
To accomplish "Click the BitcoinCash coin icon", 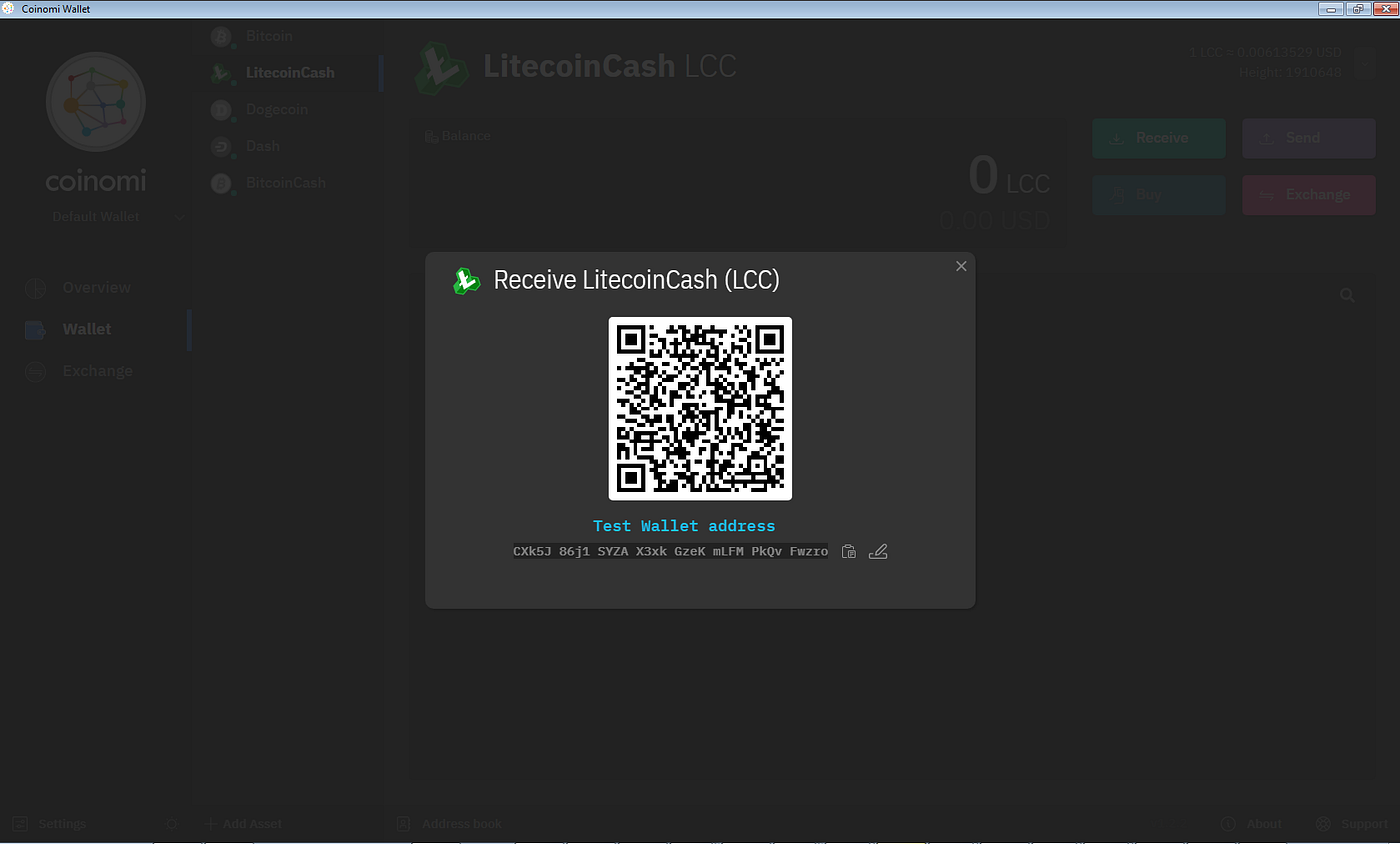I will tap(221, 184).
